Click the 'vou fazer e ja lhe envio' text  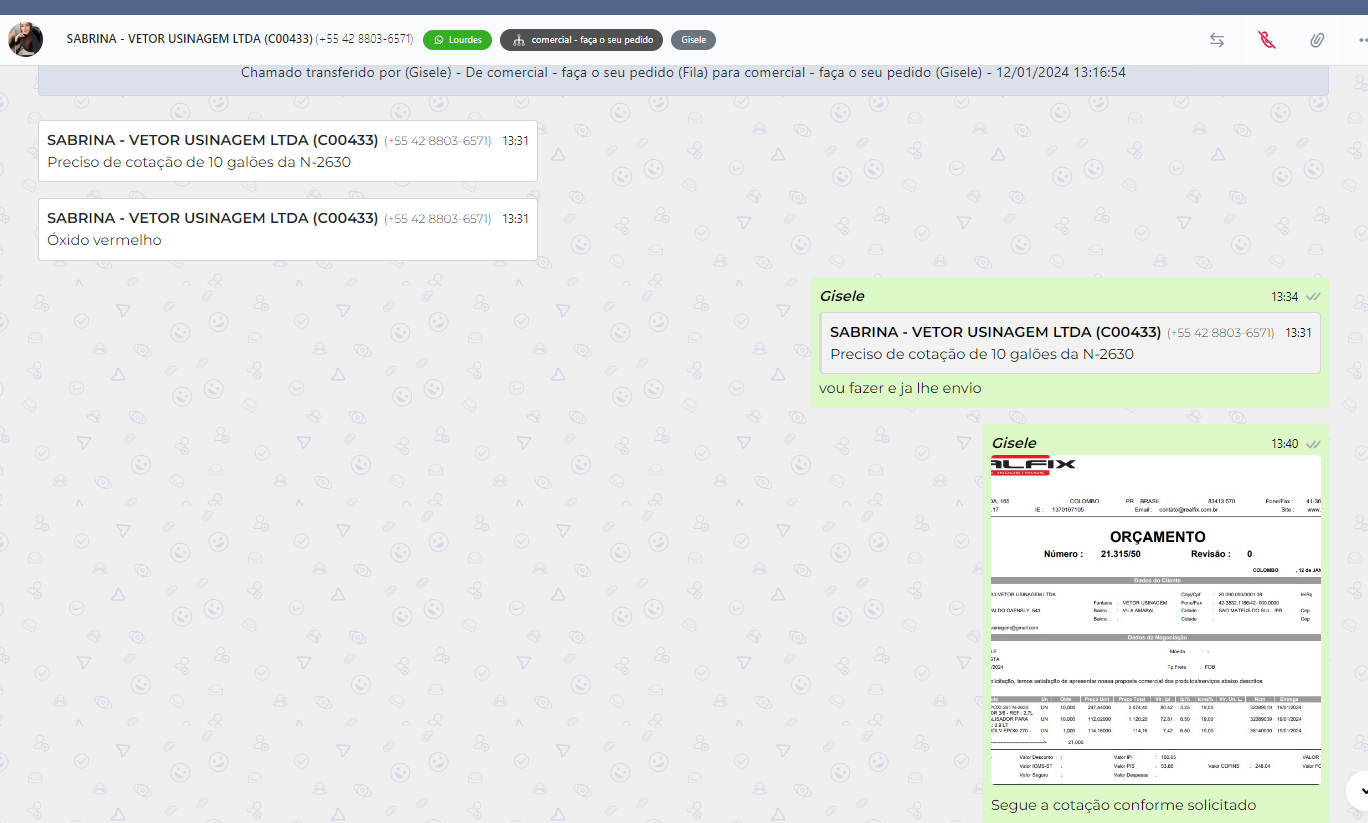pos(900,388)
